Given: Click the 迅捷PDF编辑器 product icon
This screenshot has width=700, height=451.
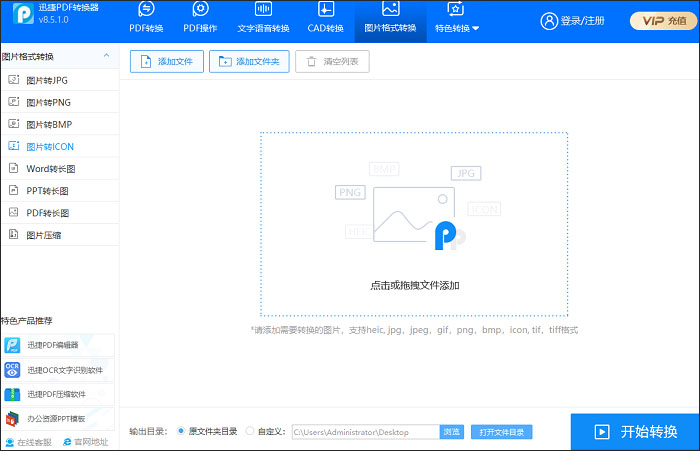Looking at the screenshot, I should tap(12, 345).
